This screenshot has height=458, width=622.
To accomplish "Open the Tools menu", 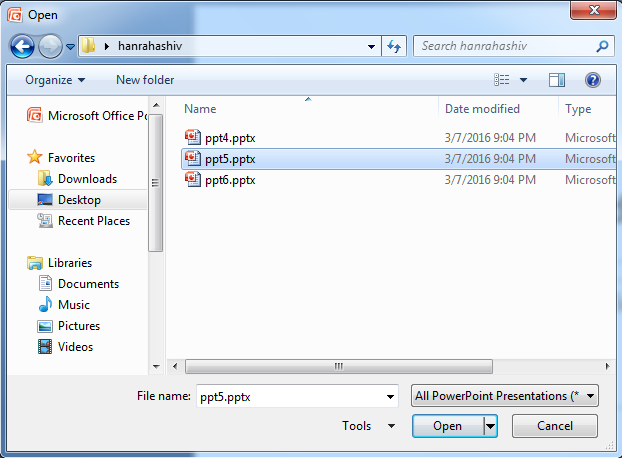I will coord(369,426).
